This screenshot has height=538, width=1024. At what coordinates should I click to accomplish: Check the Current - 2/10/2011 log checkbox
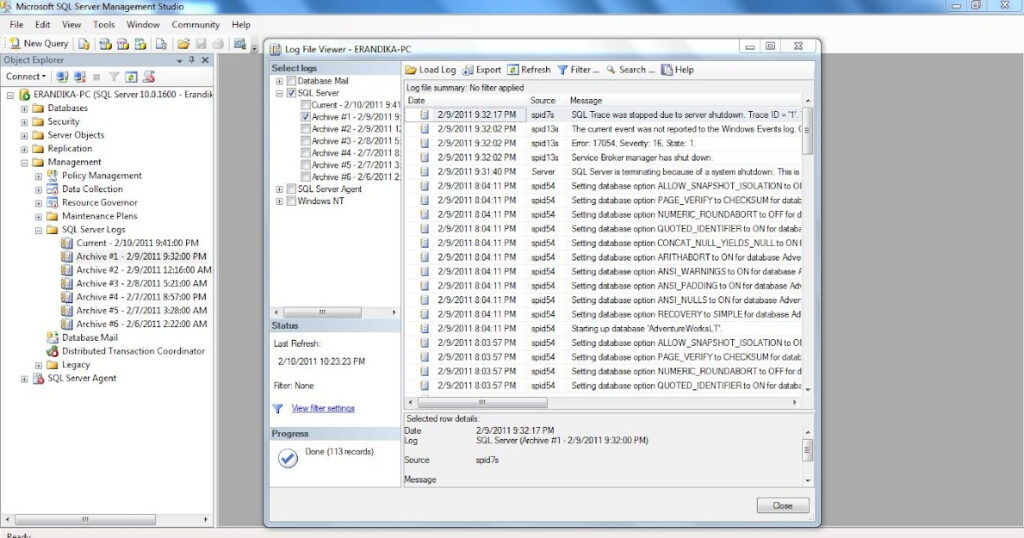pos(305,105)
